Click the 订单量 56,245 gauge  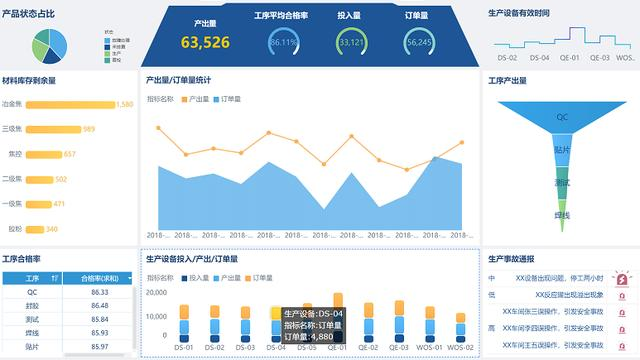[x=419, y=42]
